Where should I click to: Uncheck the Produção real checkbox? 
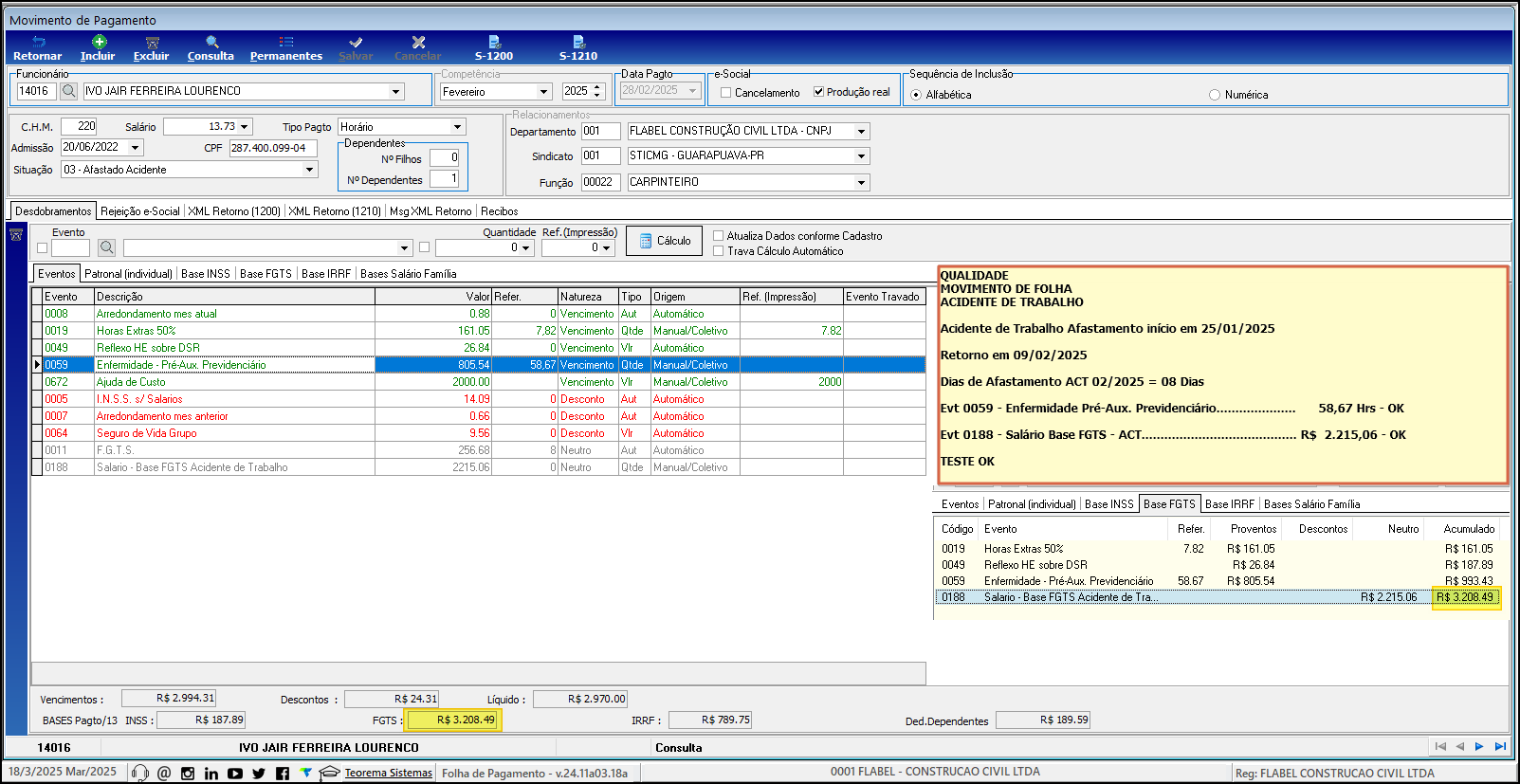pos(818,92)
